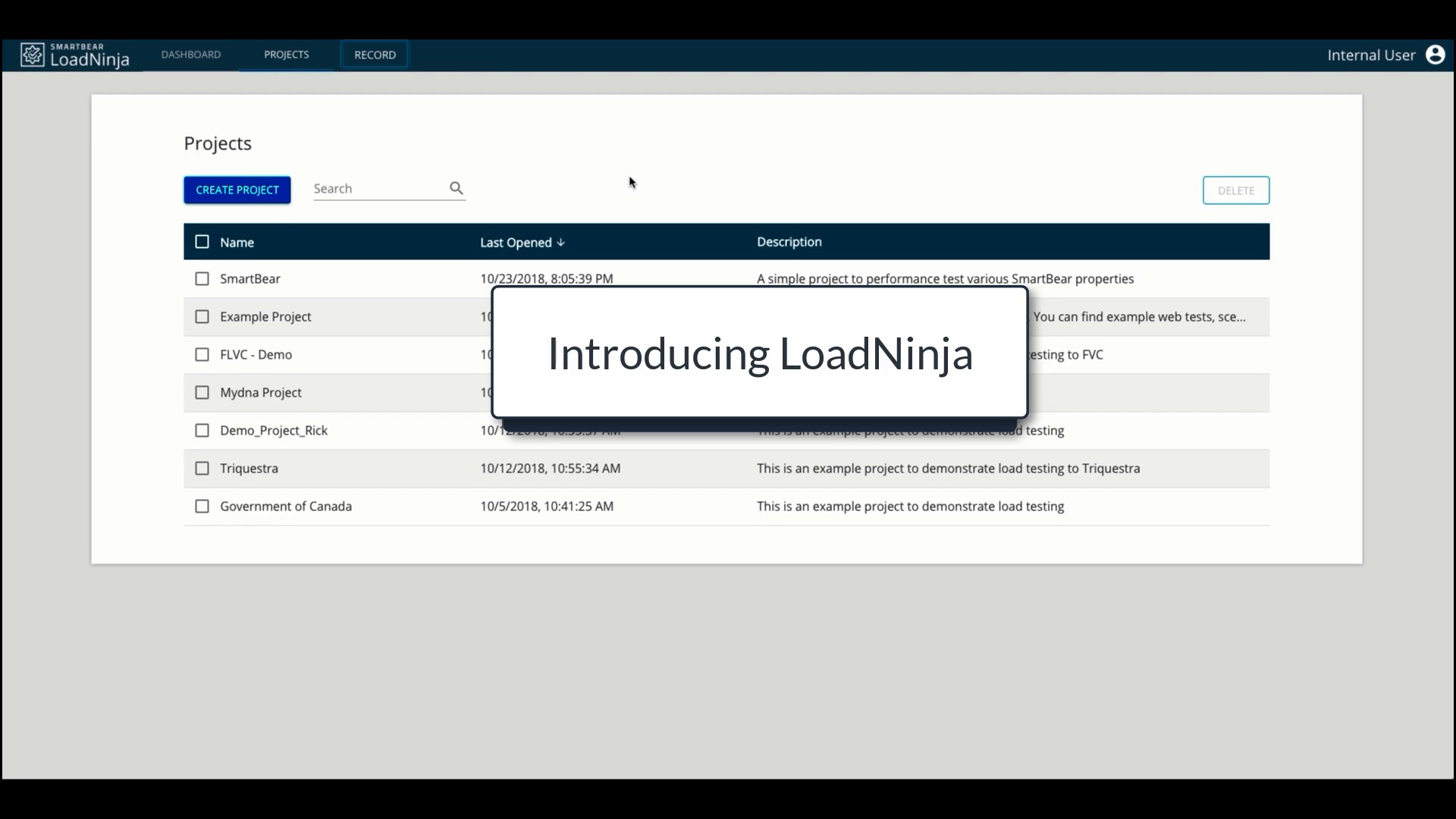The width and height of the screenshot is (1456, 819).
Task: Click the Last Opened sort arrow
Action: coord(561,243)
